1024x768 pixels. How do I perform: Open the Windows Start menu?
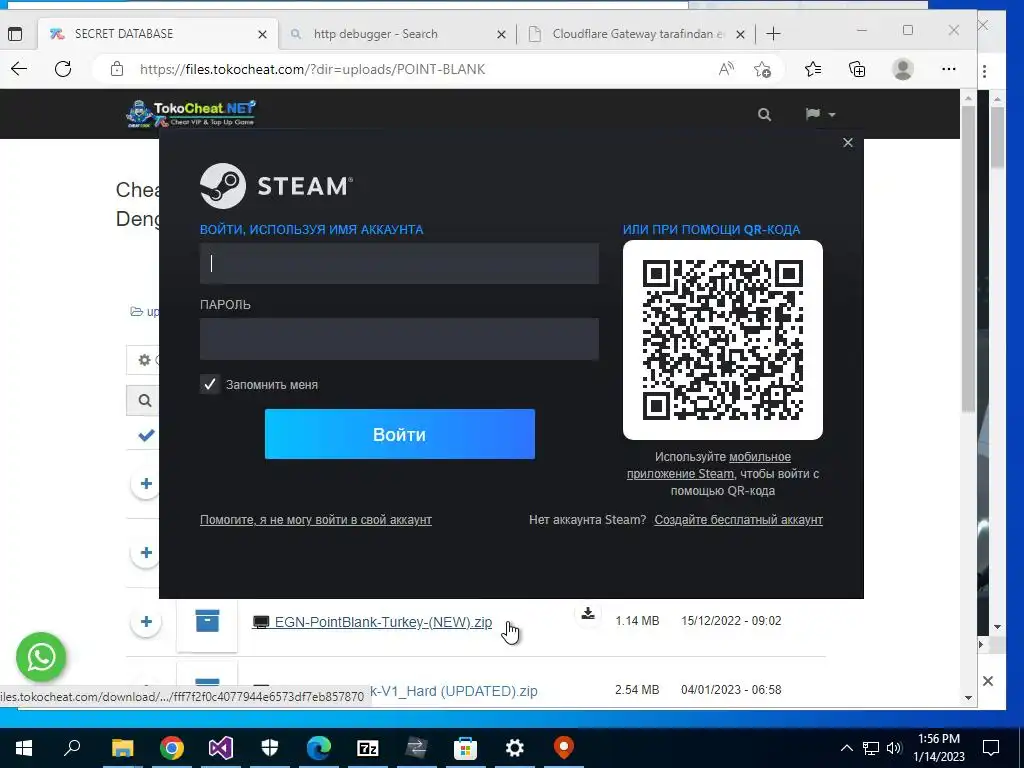[x=24, y=748]
